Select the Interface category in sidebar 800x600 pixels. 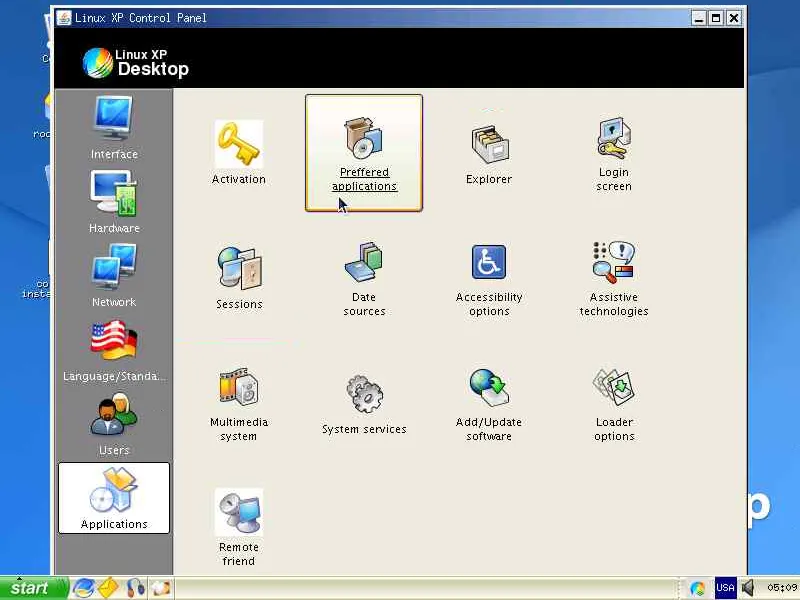click(114, 127)
